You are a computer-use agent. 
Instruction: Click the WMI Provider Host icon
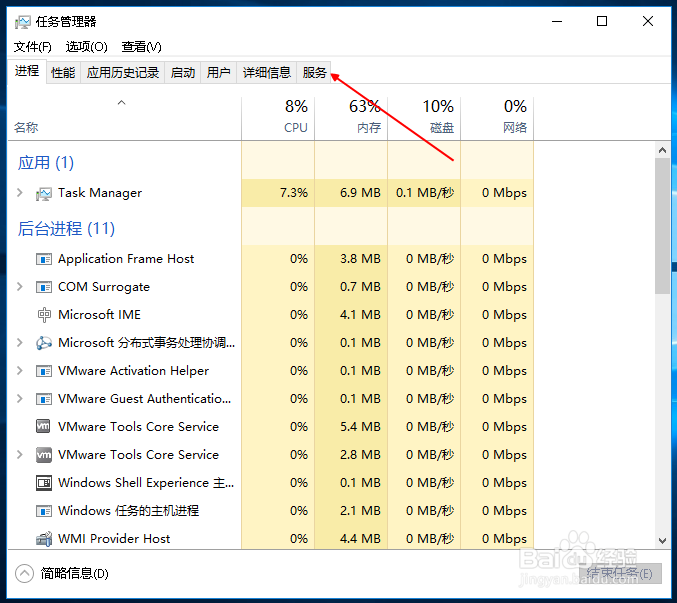pos(44,539)
